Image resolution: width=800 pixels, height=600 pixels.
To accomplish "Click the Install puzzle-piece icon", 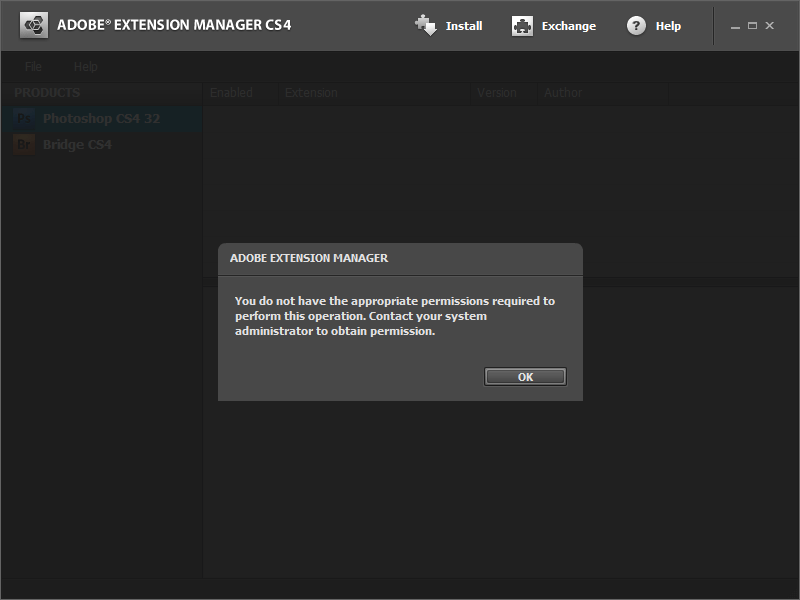I will pyautogui.click(x=426, y=26).
